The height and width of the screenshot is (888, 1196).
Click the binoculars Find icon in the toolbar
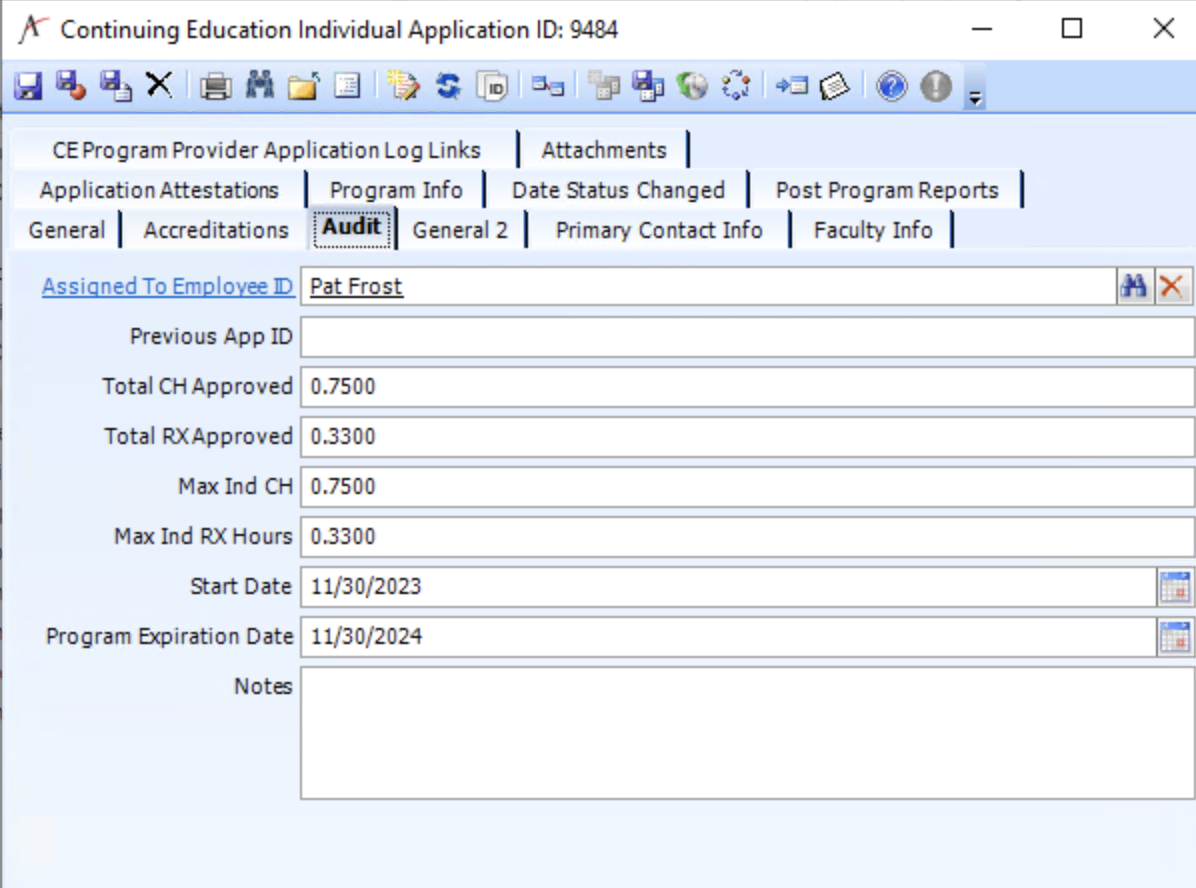coord(258,86)
